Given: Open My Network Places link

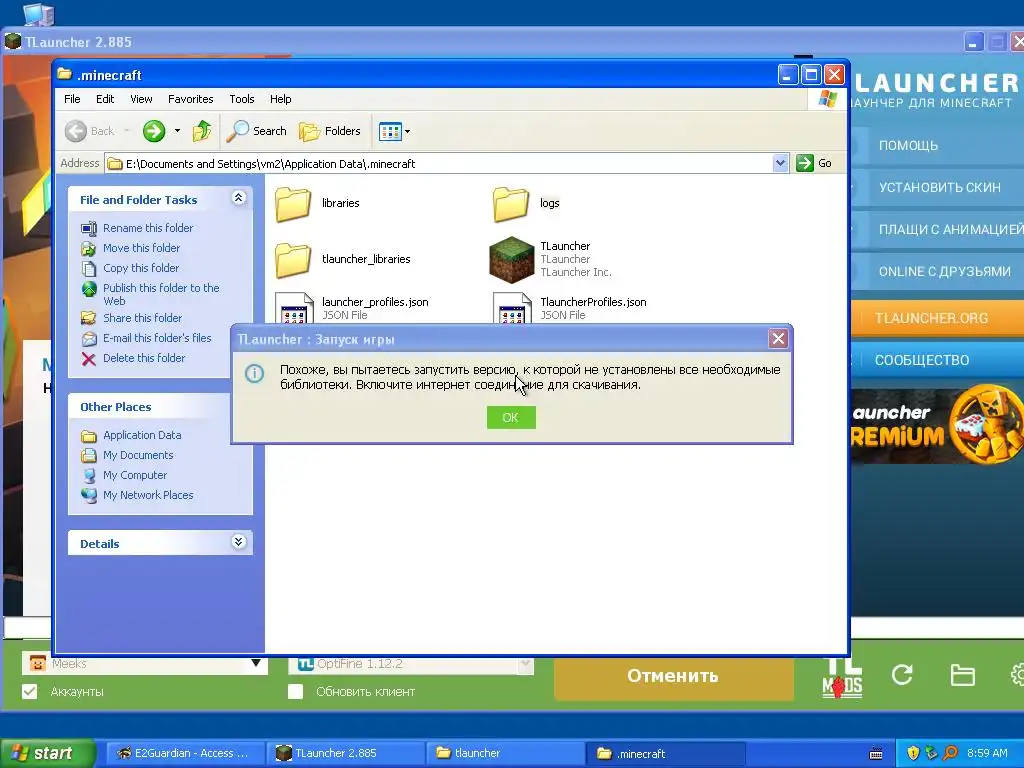Looking at the screenshot, I should pos(148,496).
